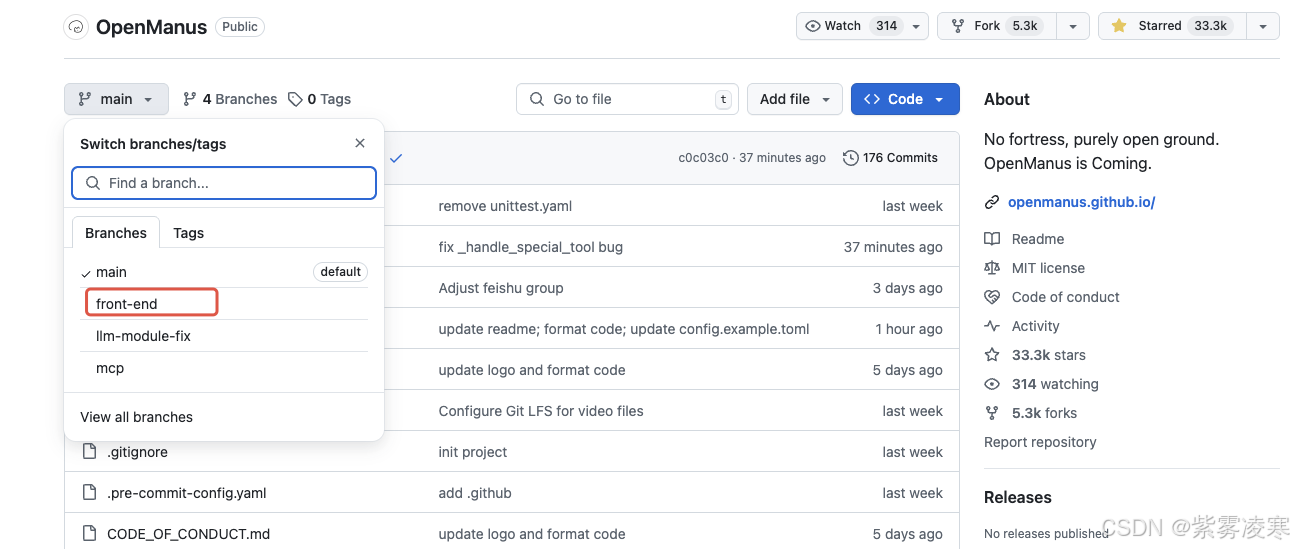The width and height of the screenshot is (1294, 549).
Task: Select the main branch entry
Action: pos(224,272)
